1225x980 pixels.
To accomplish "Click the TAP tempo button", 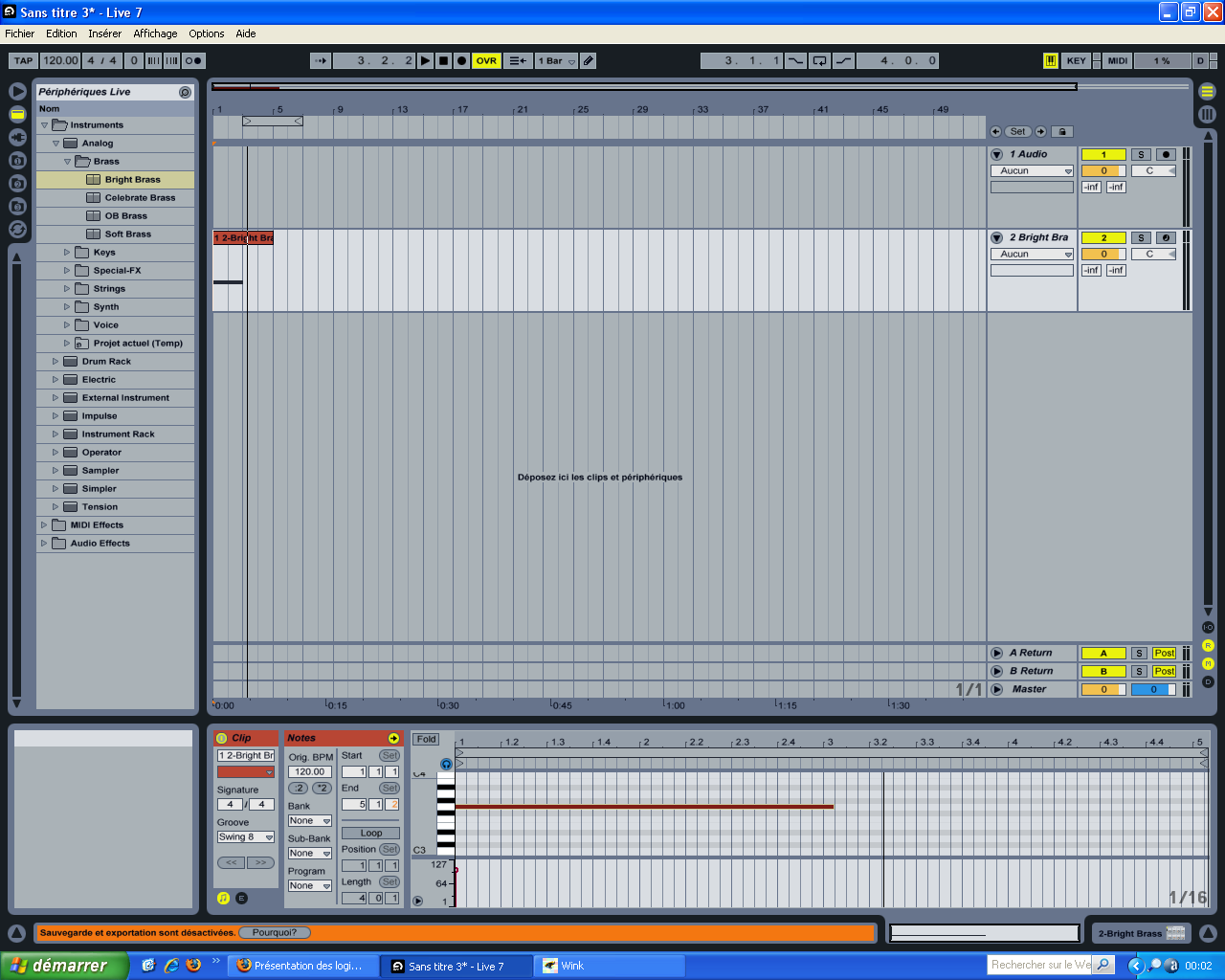I will click(x=24, y=60).
